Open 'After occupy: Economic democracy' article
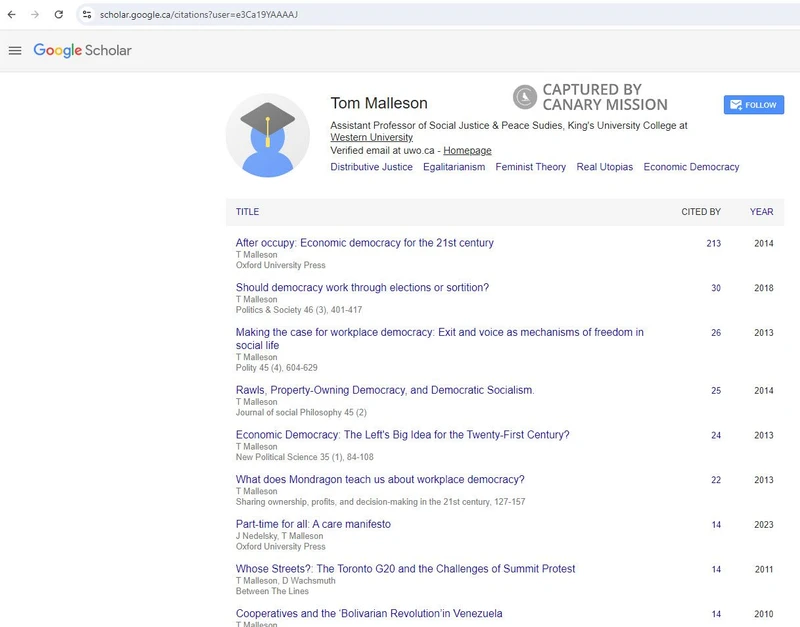Viewport: 800px width, 627px height. [x=364, y=243]
